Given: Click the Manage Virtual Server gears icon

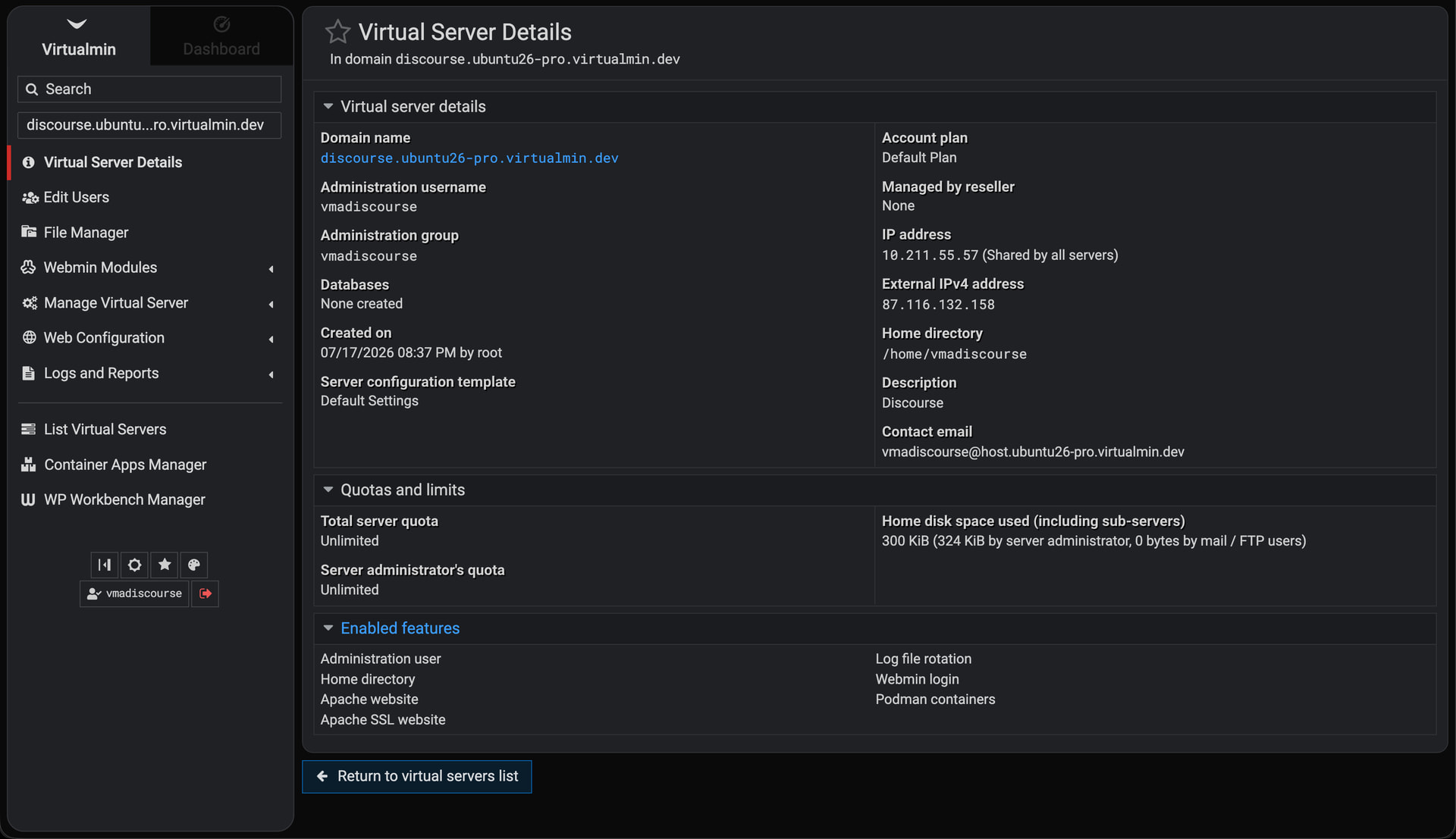Looking at the screenshot, I should coord(30,303).
